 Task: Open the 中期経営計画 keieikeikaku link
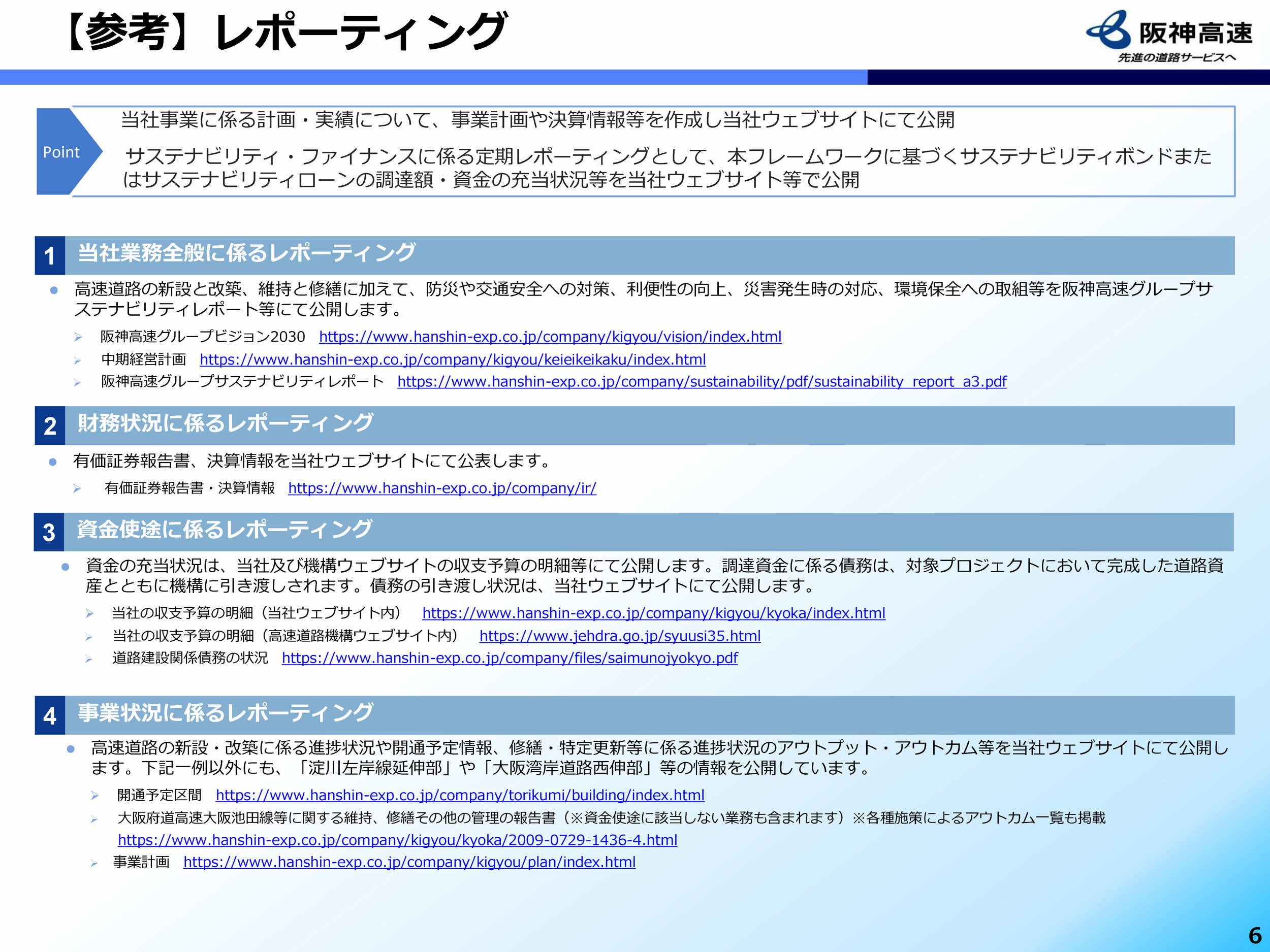tap(453, 360)
